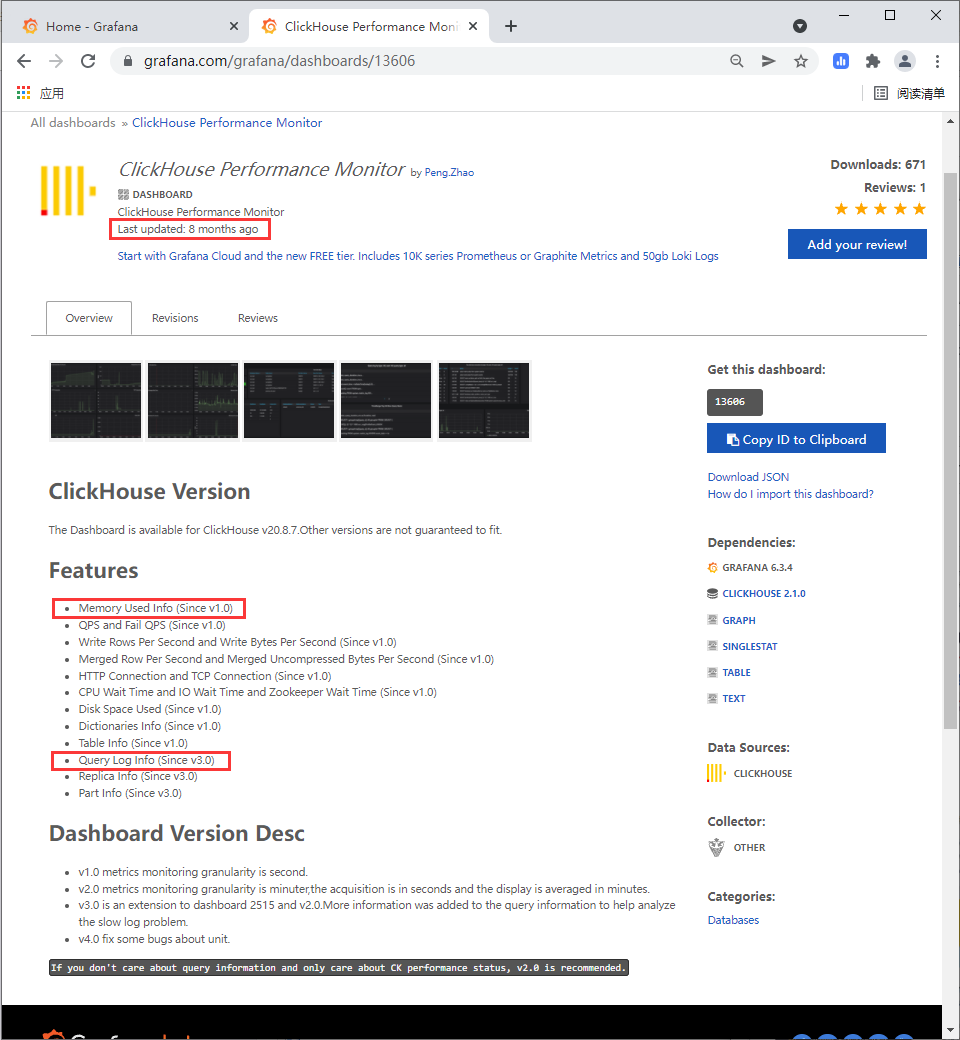Click the ClickHouse data source icon

(x=716, y=773)
